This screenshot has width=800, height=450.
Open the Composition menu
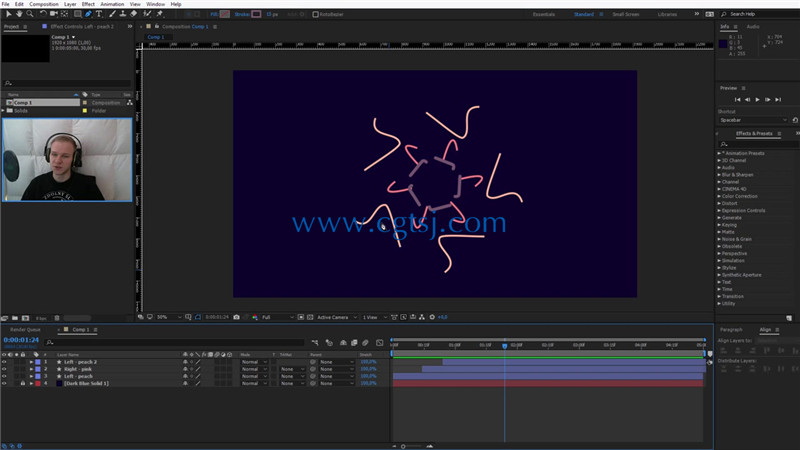coord(44,4)
